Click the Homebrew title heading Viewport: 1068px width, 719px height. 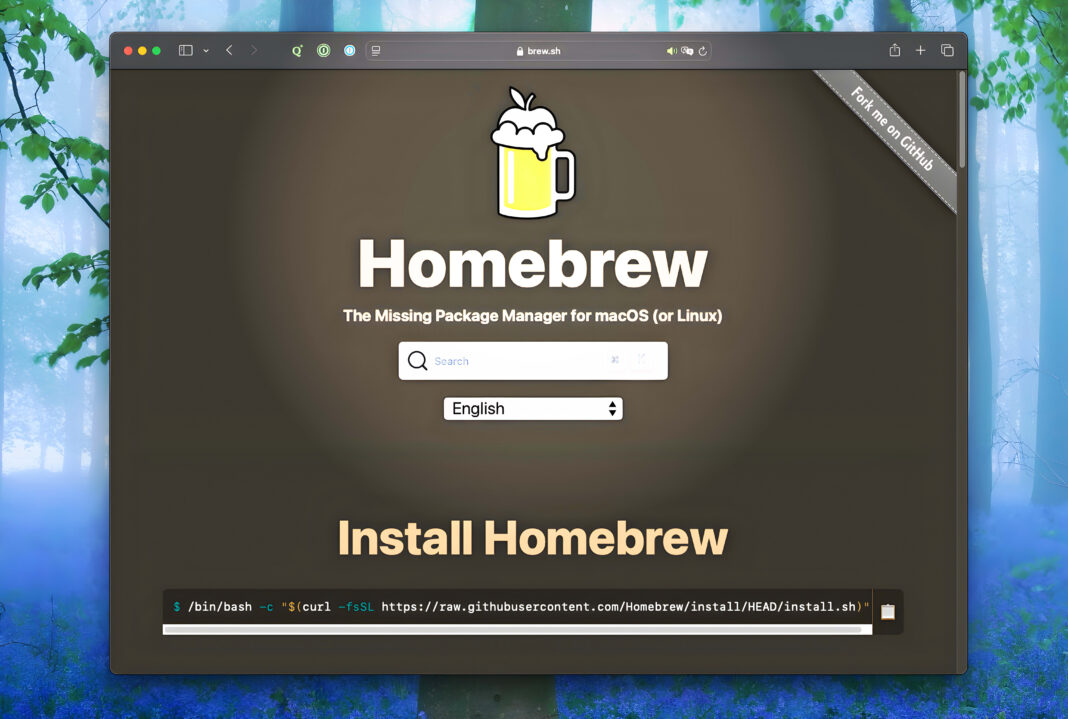pos(533,263)
